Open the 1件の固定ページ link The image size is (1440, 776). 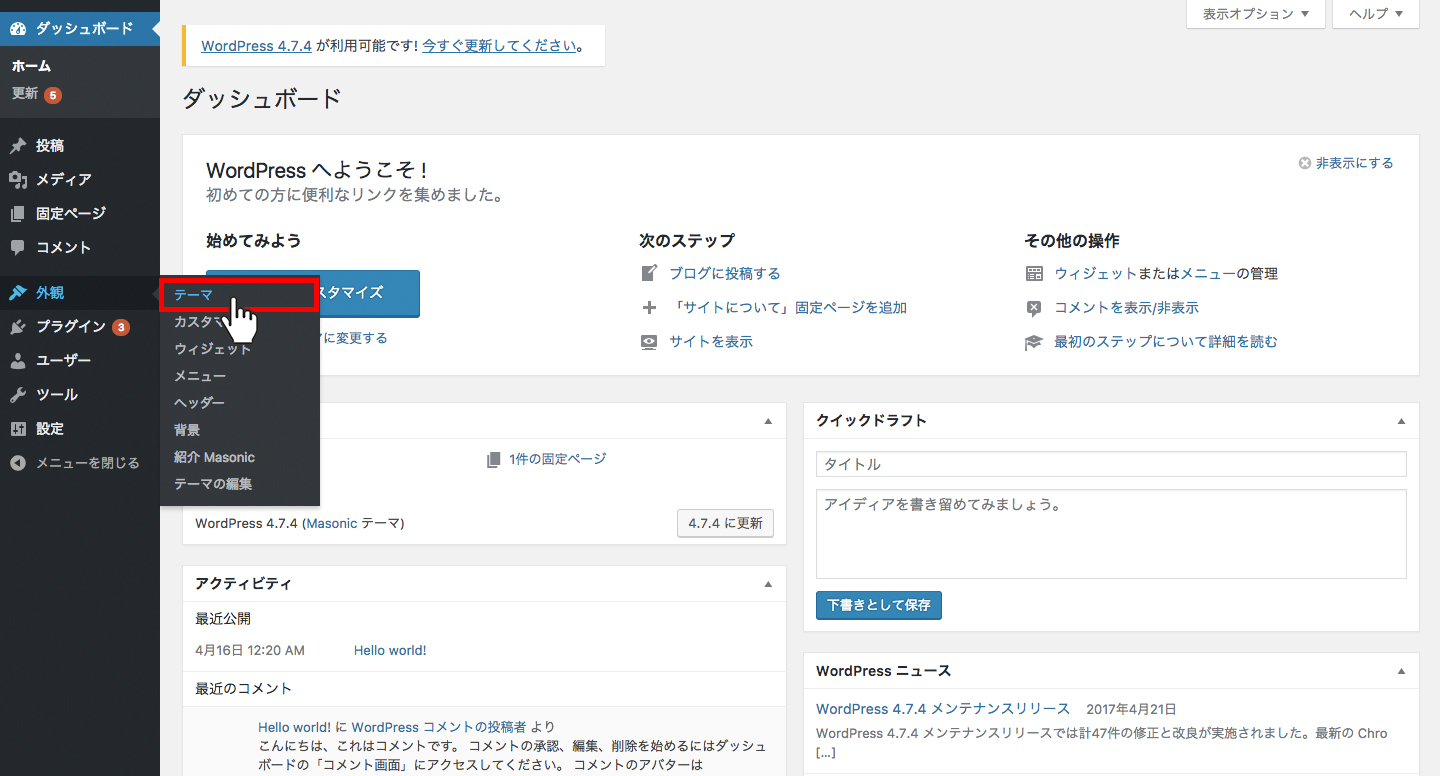pos(557,459)
